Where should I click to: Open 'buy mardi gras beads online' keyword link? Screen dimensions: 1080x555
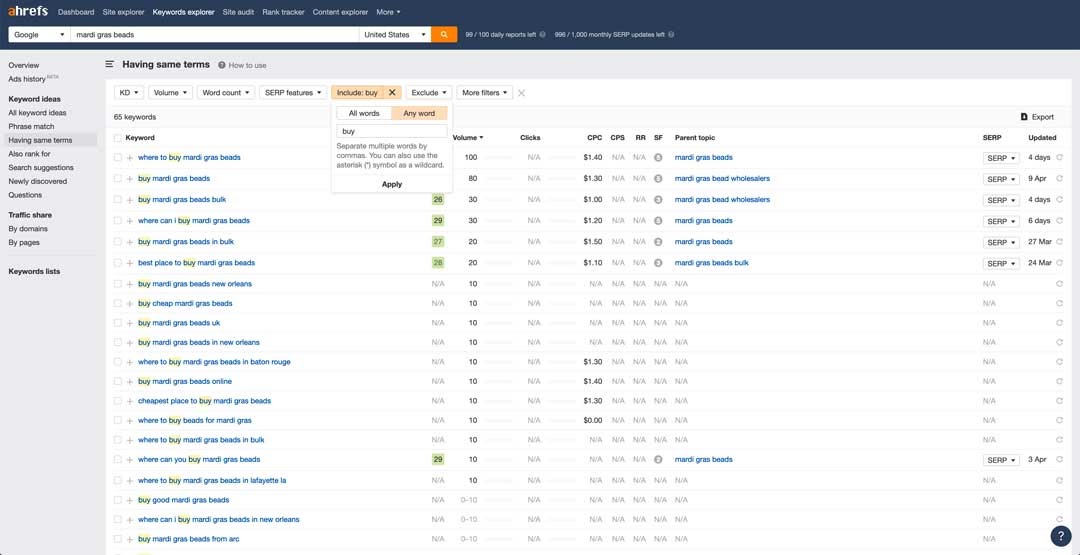click(185, 381)
